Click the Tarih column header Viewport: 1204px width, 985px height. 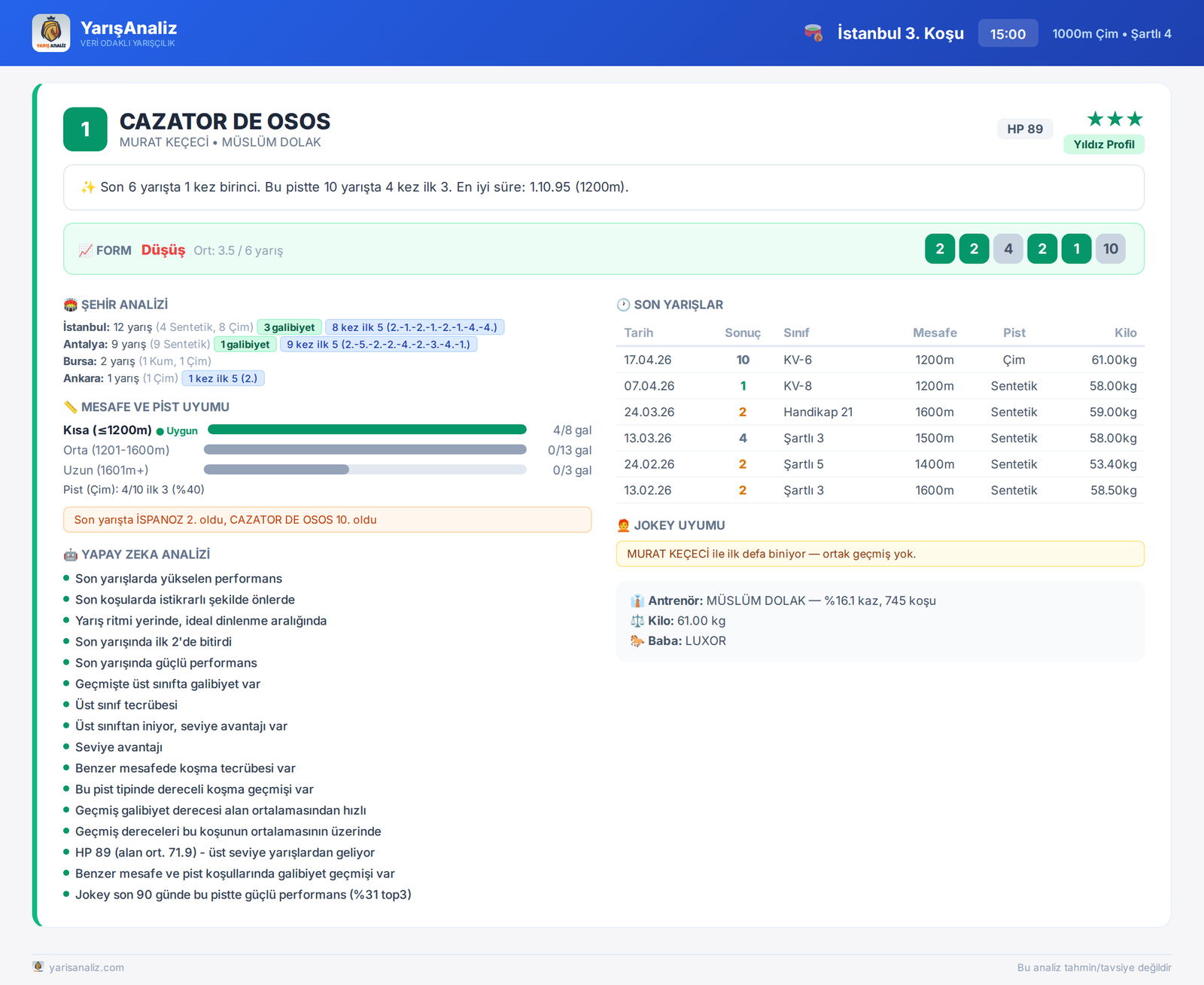click(x=639, y=333)
